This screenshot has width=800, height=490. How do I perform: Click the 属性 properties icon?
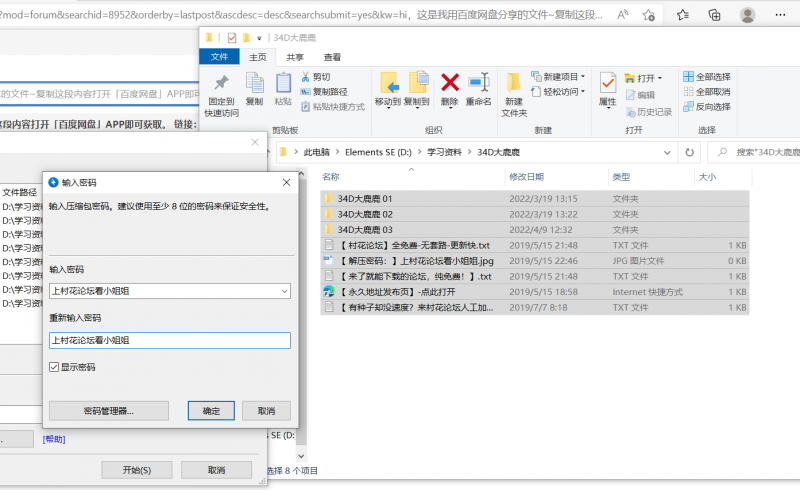pyautogui.click(x=607, y=83)
